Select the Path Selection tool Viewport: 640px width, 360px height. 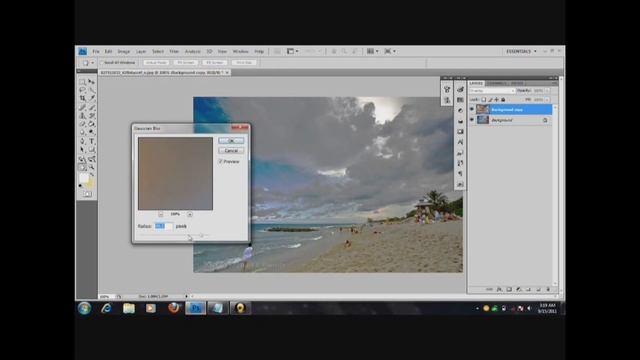tap(82, 150)
